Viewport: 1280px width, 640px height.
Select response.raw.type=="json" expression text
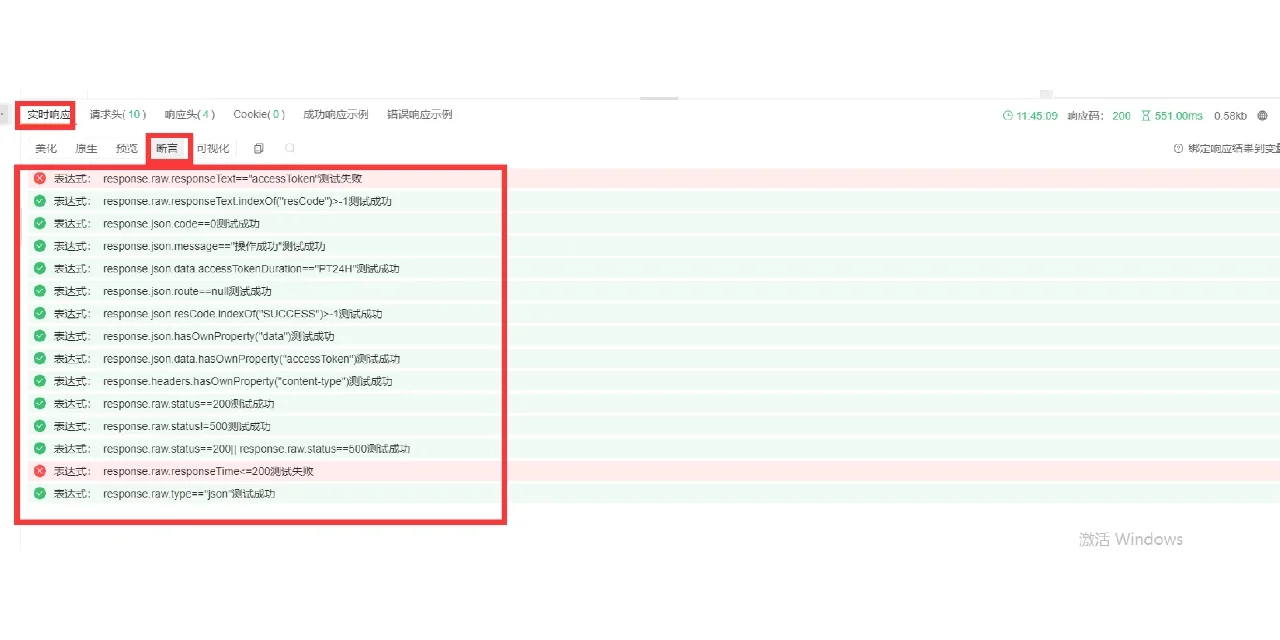[189, 494]
